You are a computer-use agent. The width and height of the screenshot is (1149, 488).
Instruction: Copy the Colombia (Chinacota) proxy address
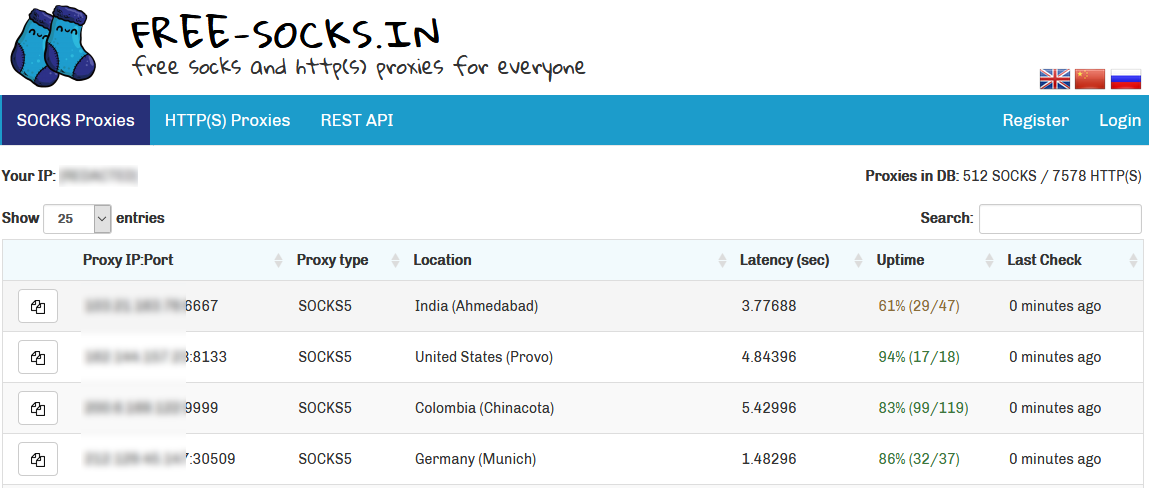[x=38, y=408]
